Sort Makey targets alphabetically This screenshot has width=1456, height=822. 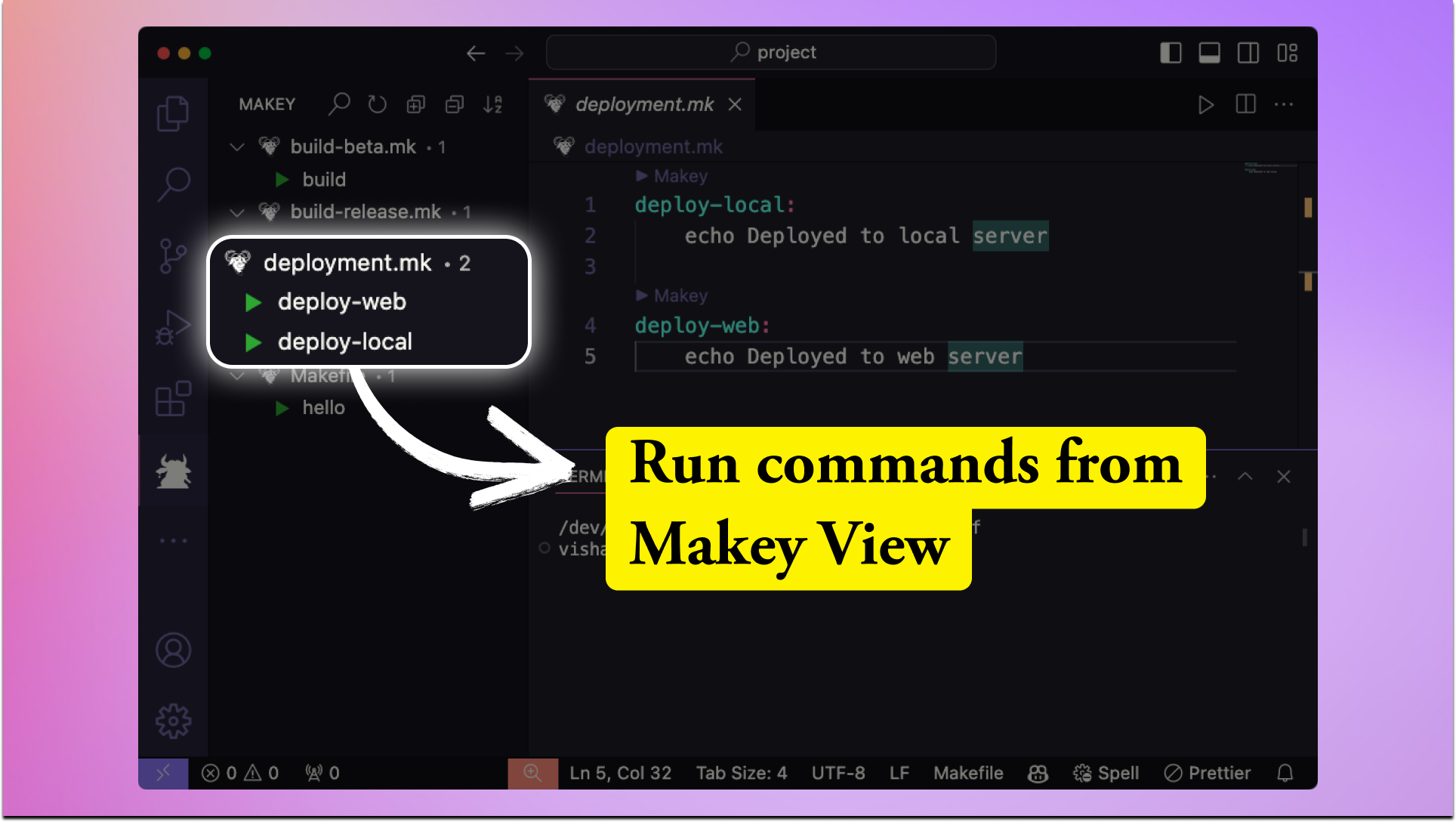493,104
